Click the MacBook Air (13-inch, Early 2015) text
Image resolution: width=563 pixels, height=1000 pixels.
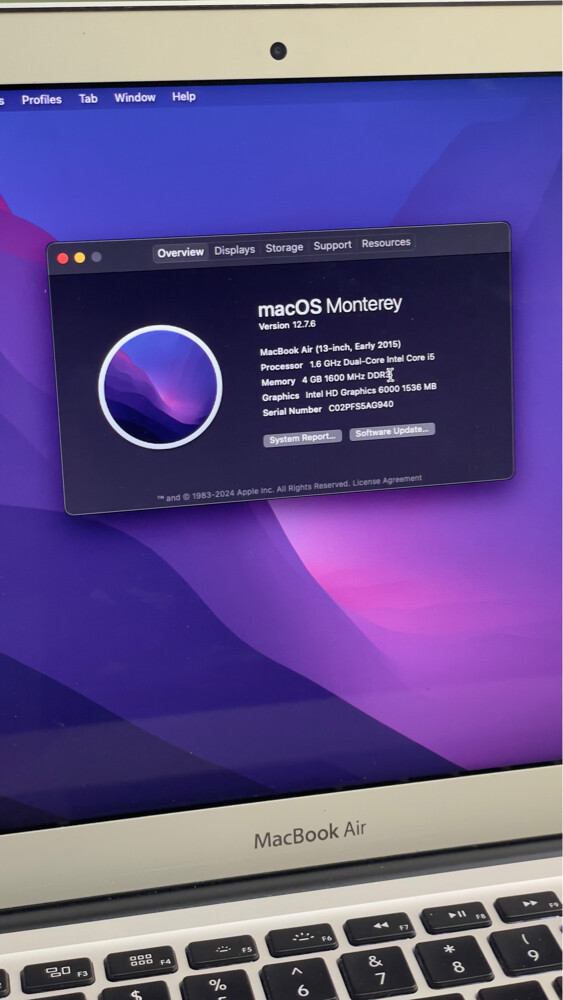coord(330,348)
